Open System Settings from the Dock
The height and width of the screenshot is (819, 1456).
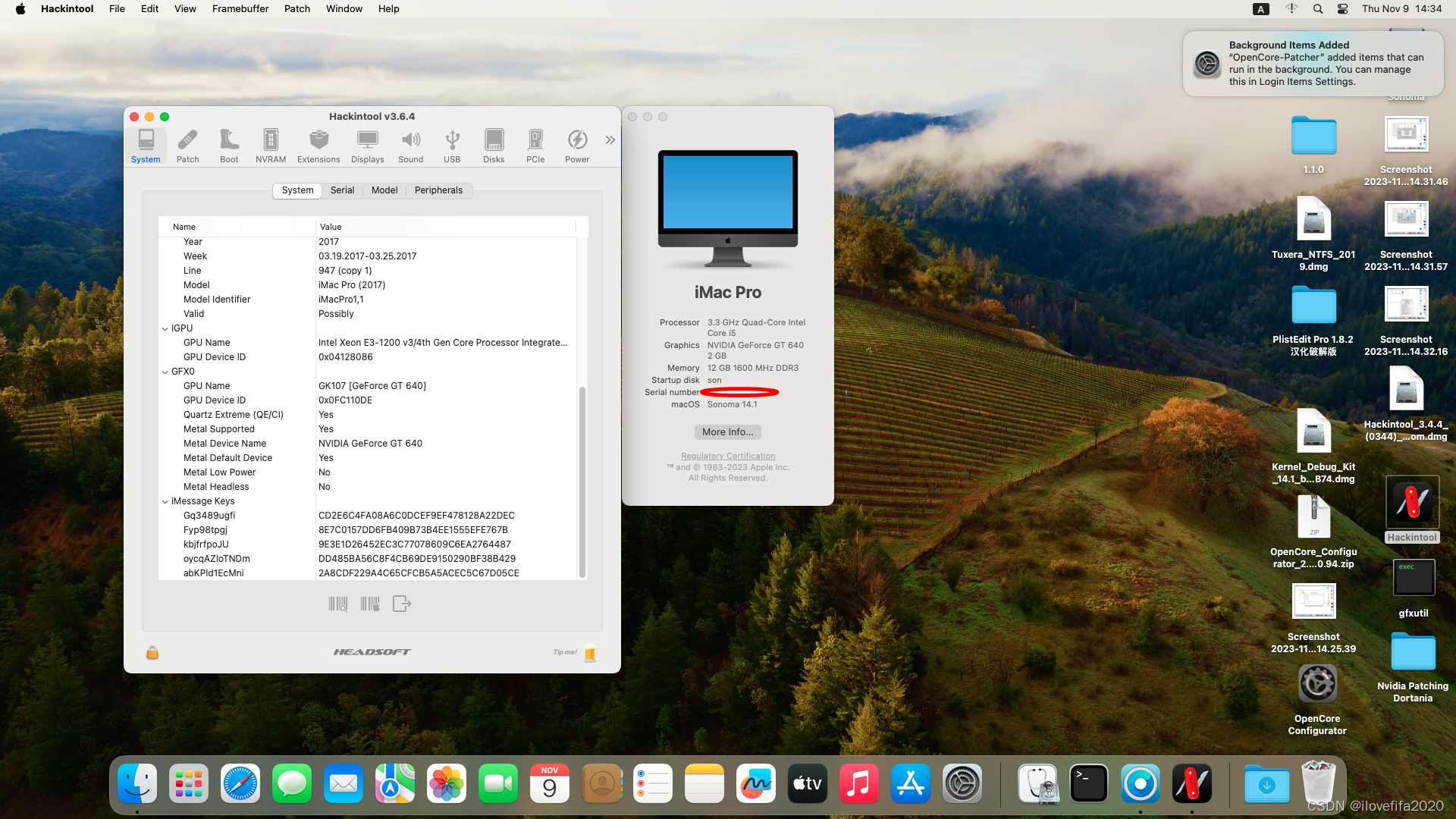pos(962,784)
